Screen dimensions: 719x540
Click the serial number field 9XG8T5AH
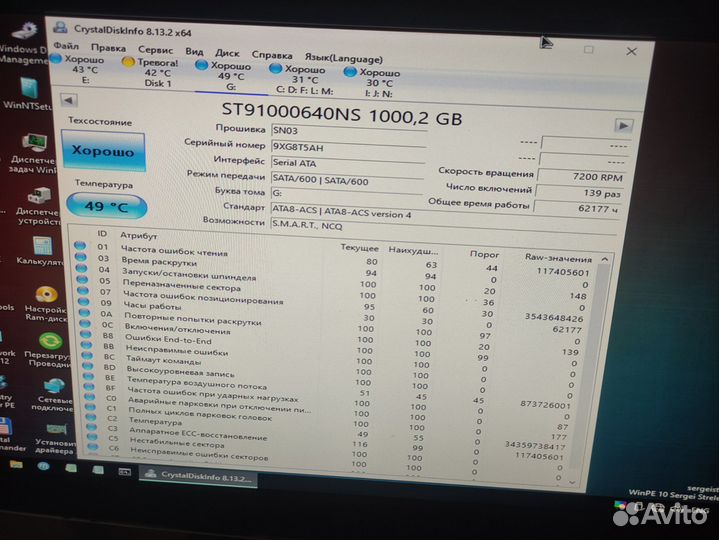click(x=348, y=148)
